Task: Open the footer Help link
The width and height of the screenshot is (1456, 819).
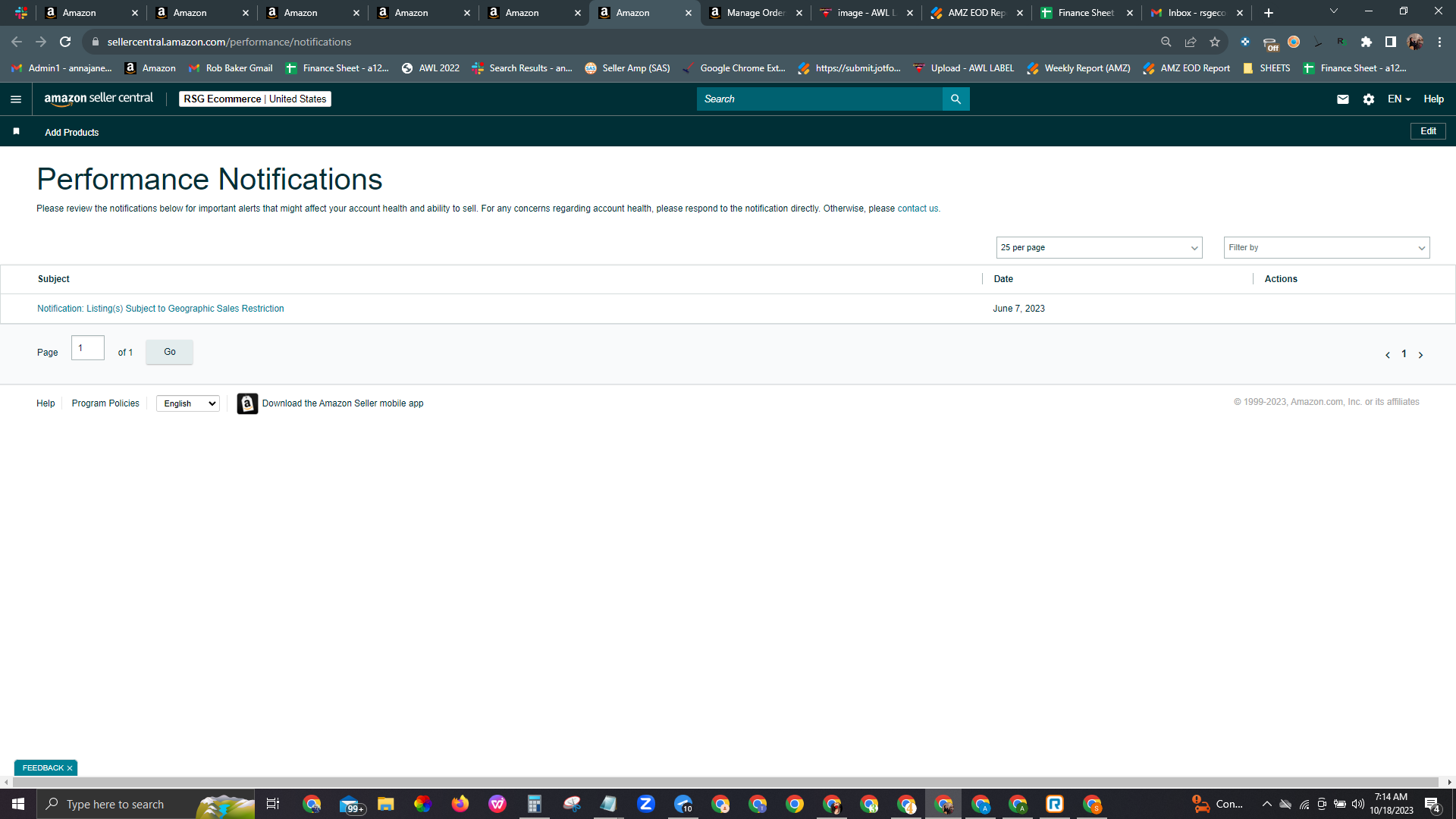Action: pos(45,403)
